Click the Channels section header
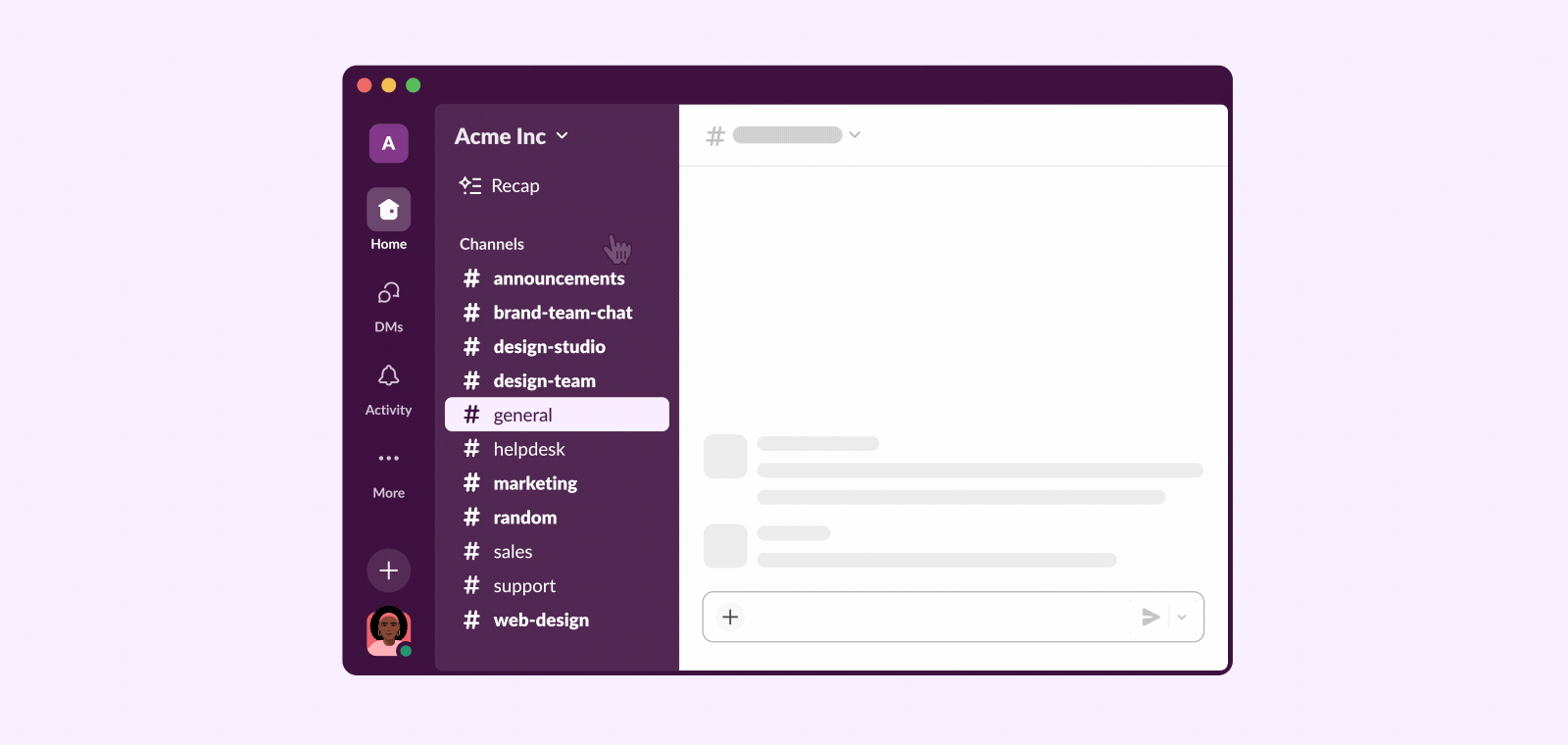 click(x=492, y=244)
